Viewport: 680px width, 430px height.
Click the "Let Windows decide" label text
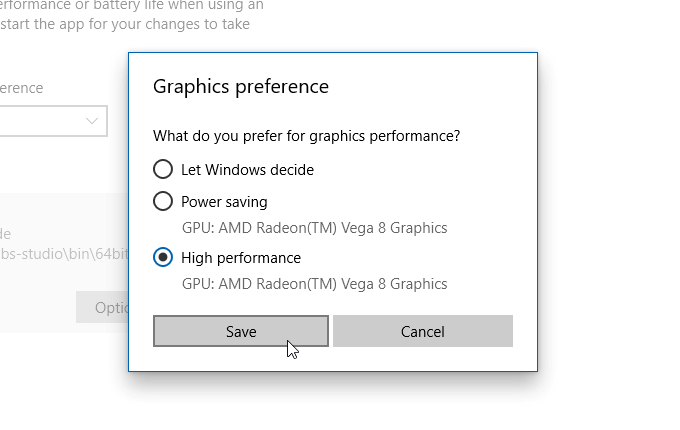pos(247,170)
